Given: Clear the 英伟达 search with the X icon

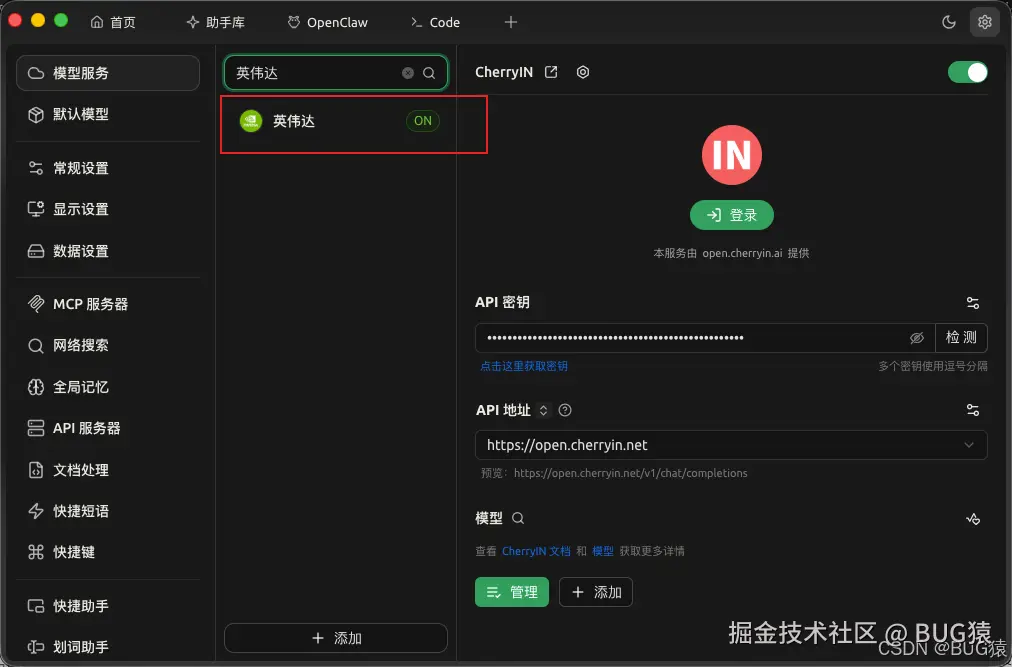Looking at the screenshot, I should click(x=407, y=73).
